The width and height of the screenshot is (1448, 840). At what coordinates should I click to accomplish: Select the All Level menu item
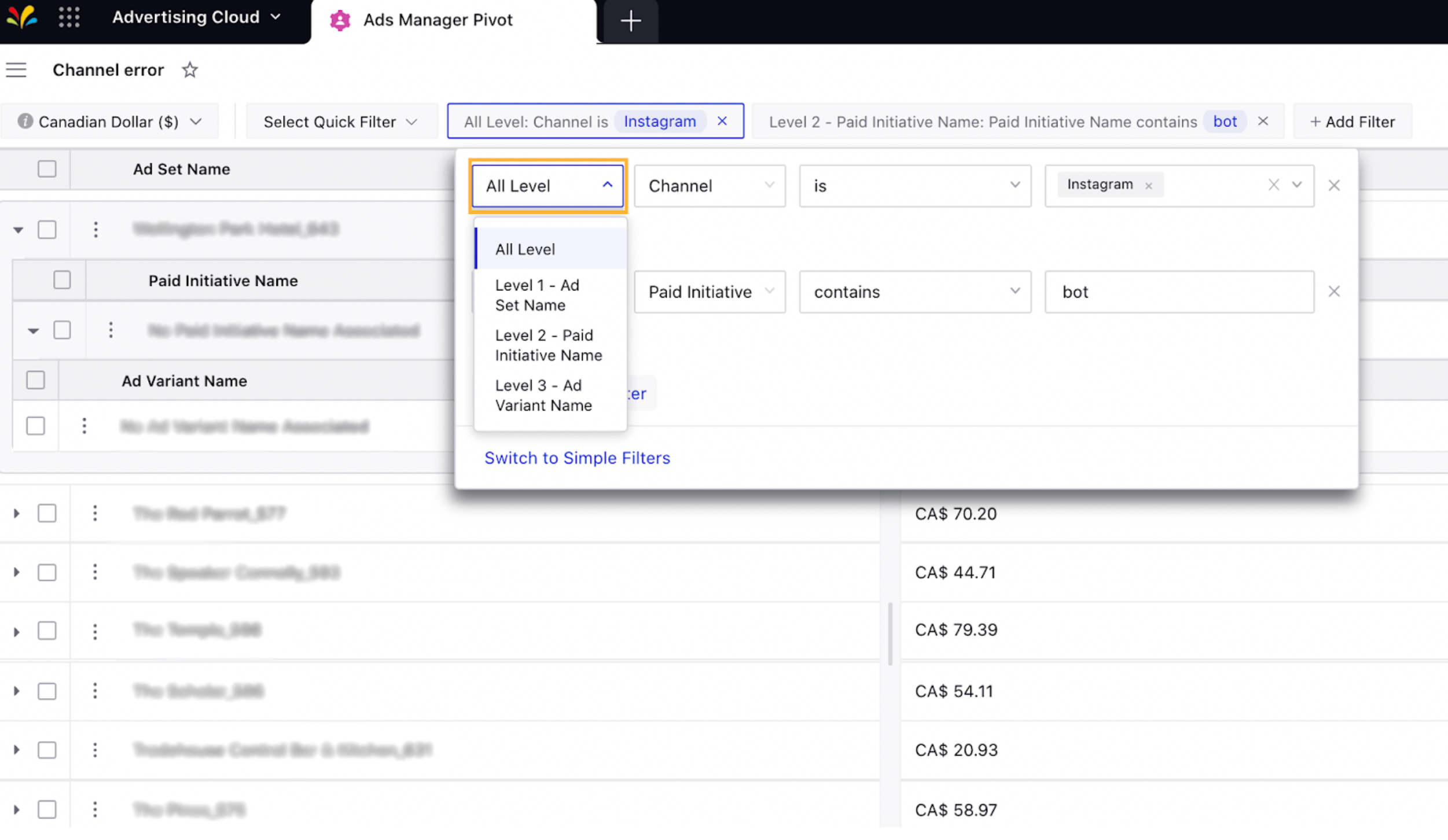click(x=524, y=248)
